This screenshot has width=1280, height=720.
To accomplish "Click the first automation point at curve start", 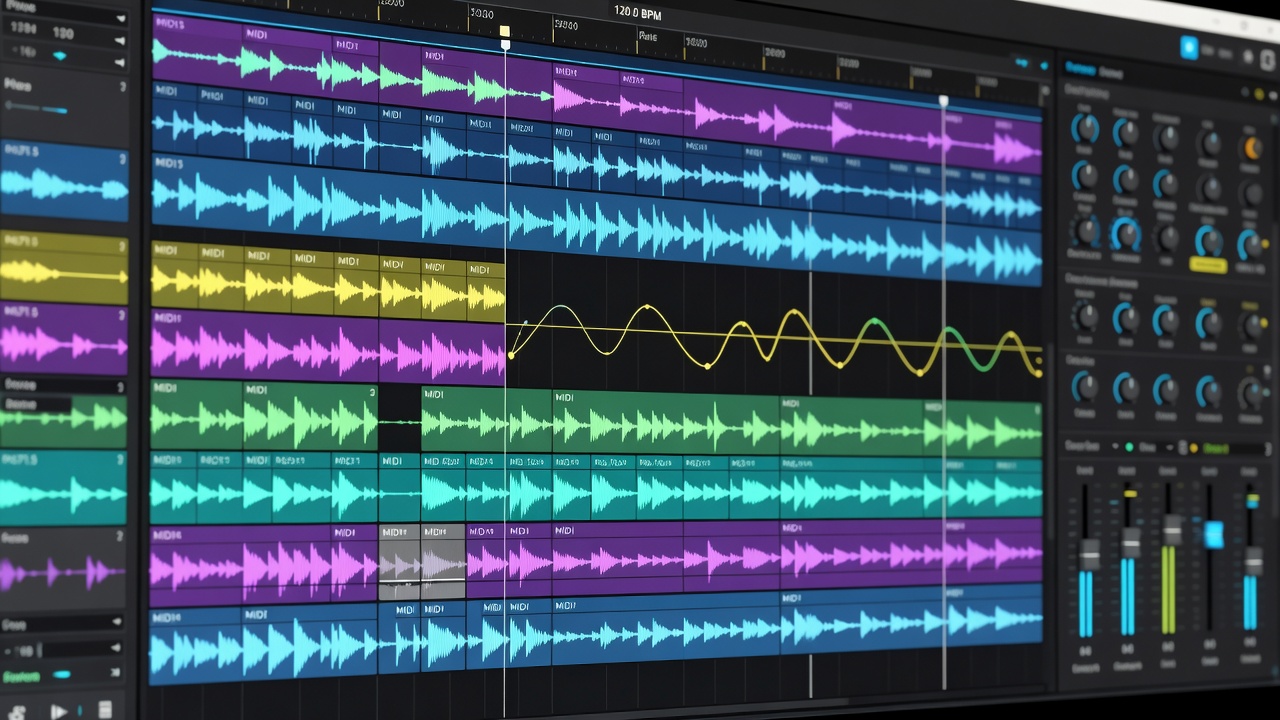I will 512,354.
